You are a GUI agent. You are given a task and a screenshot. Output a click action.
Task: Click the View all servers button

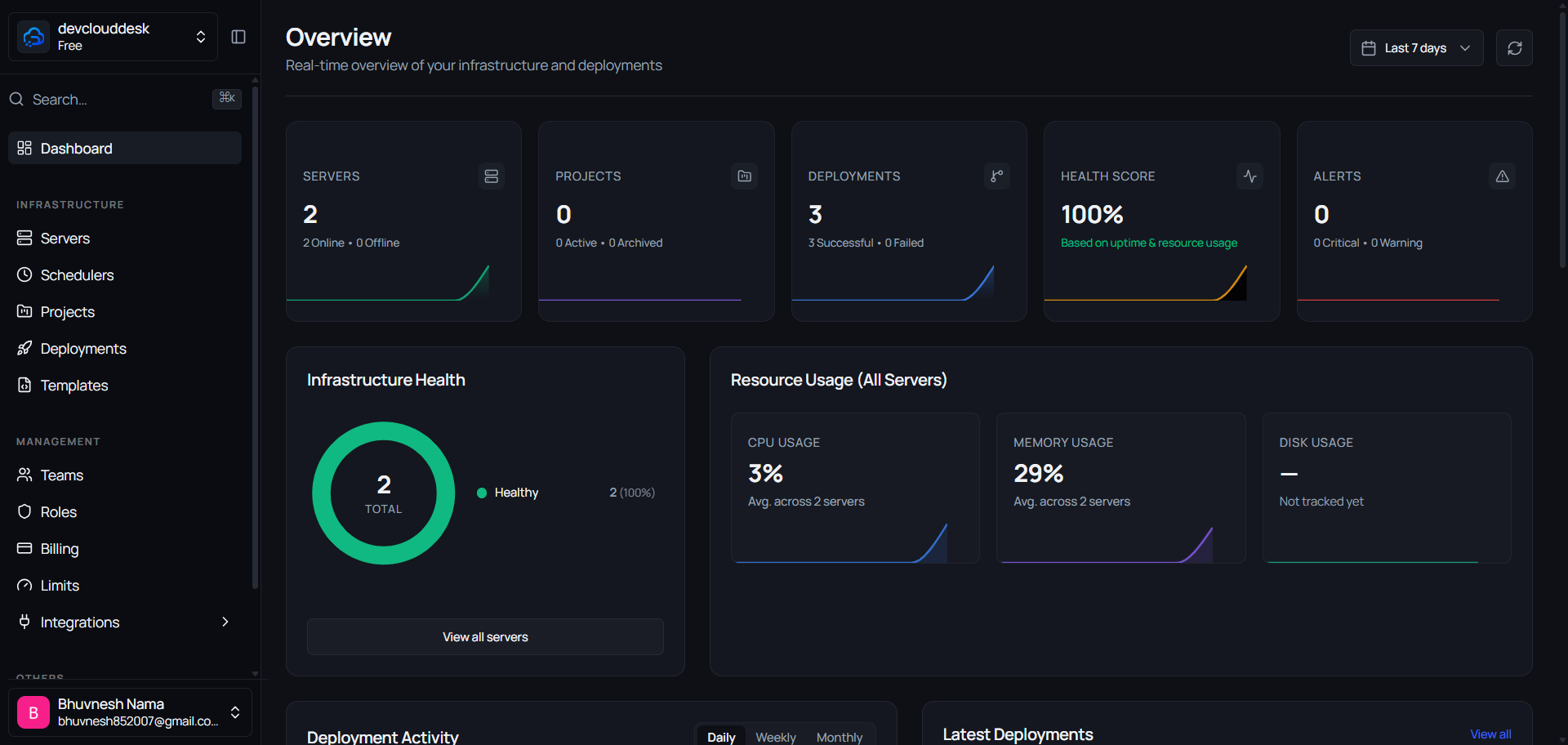coord(485,637)
